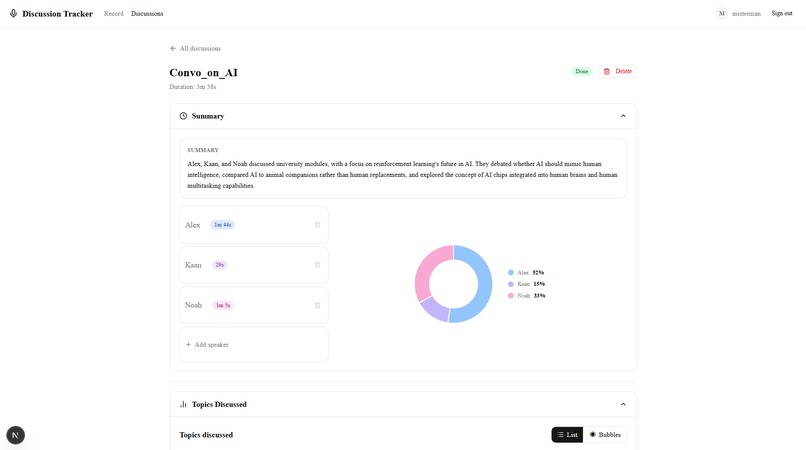This screenshot has width=806, height=450.
Task: Remove speaker Noah using trash icon
Action: (x=317, y=305)
